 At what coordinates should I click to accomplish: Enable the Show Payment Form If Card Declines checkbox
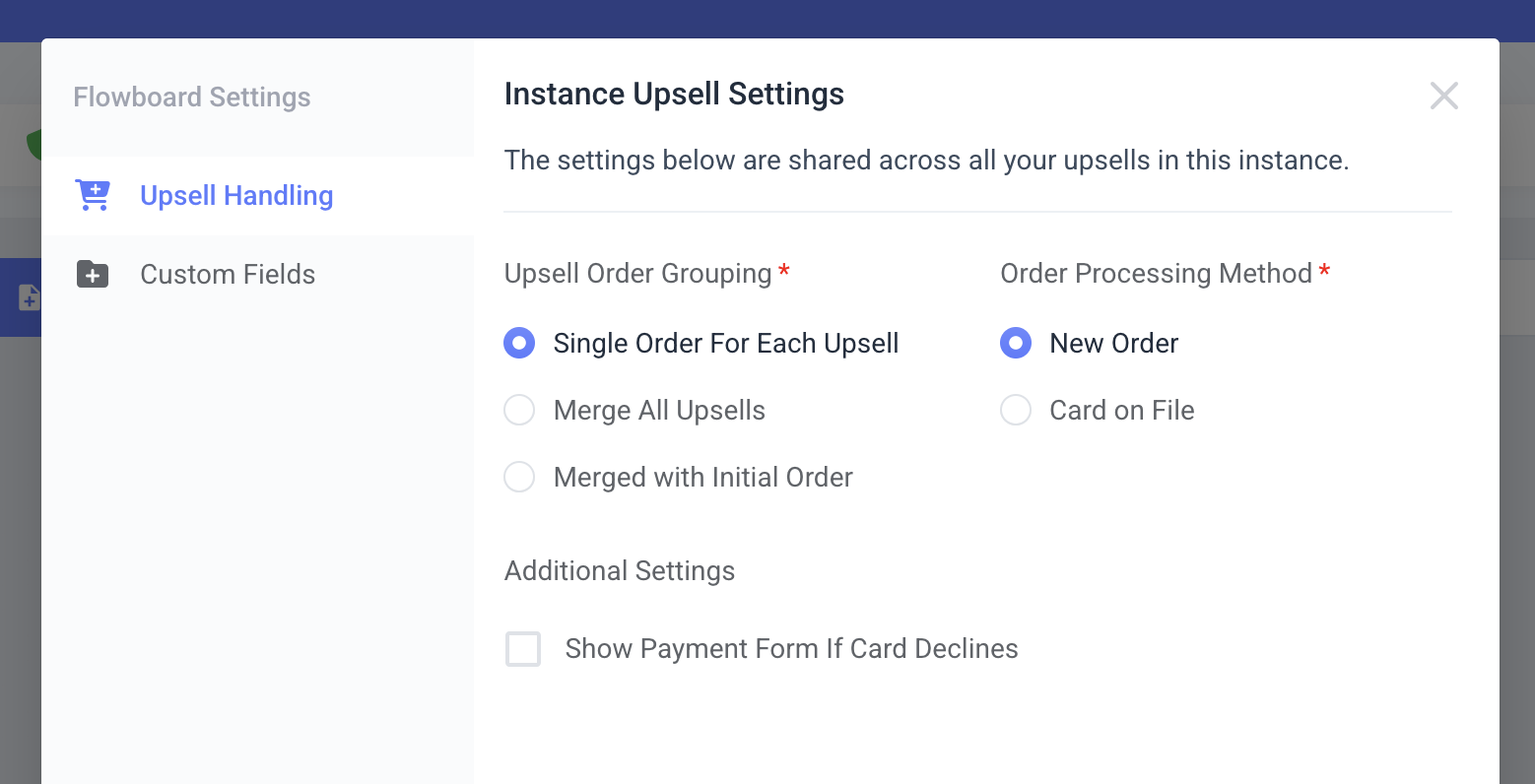click(x=523, y=649)
